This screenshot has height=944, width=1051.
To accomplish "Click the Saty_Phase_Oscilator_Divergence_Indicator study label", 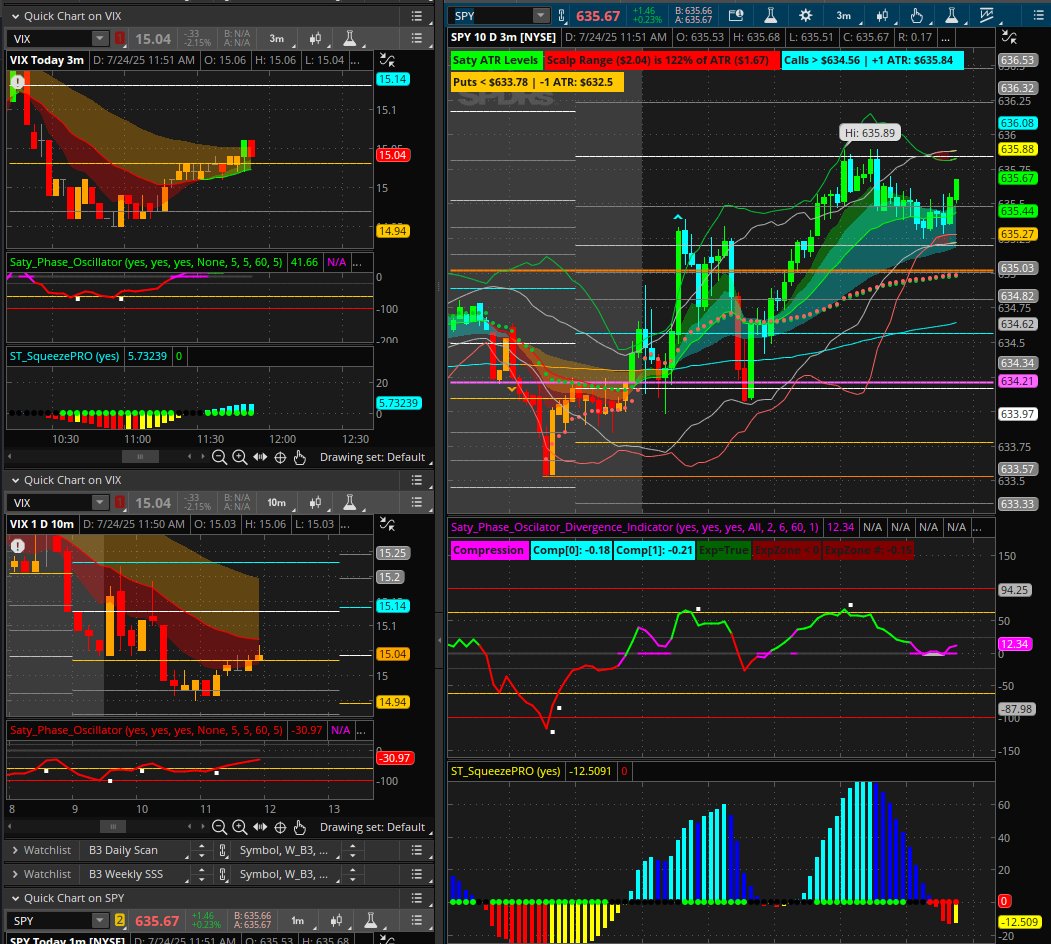I will (634, 528).
